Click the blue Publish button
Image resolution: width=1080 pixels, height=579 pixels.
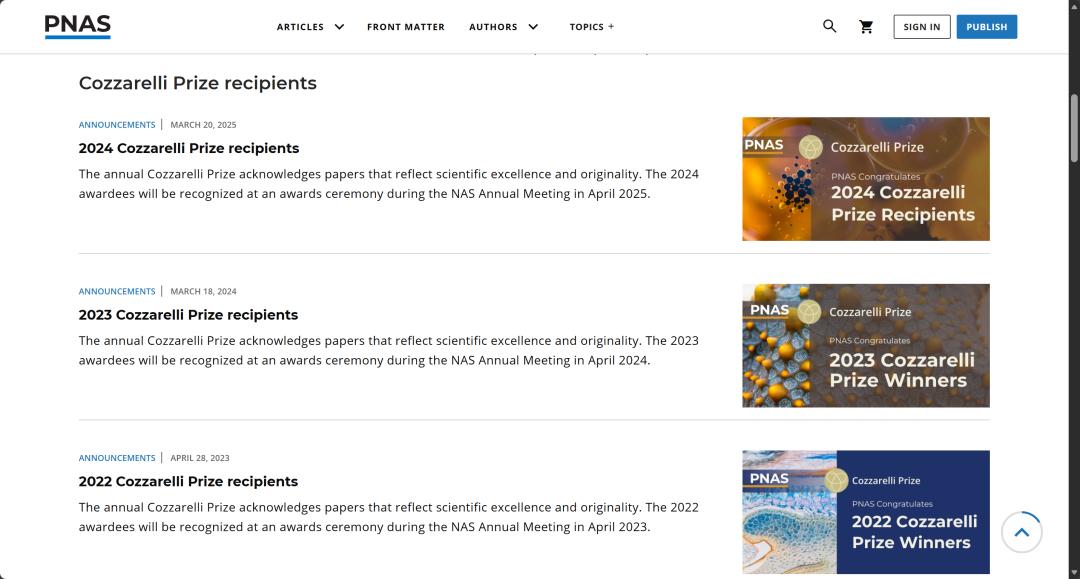[986, 27]
